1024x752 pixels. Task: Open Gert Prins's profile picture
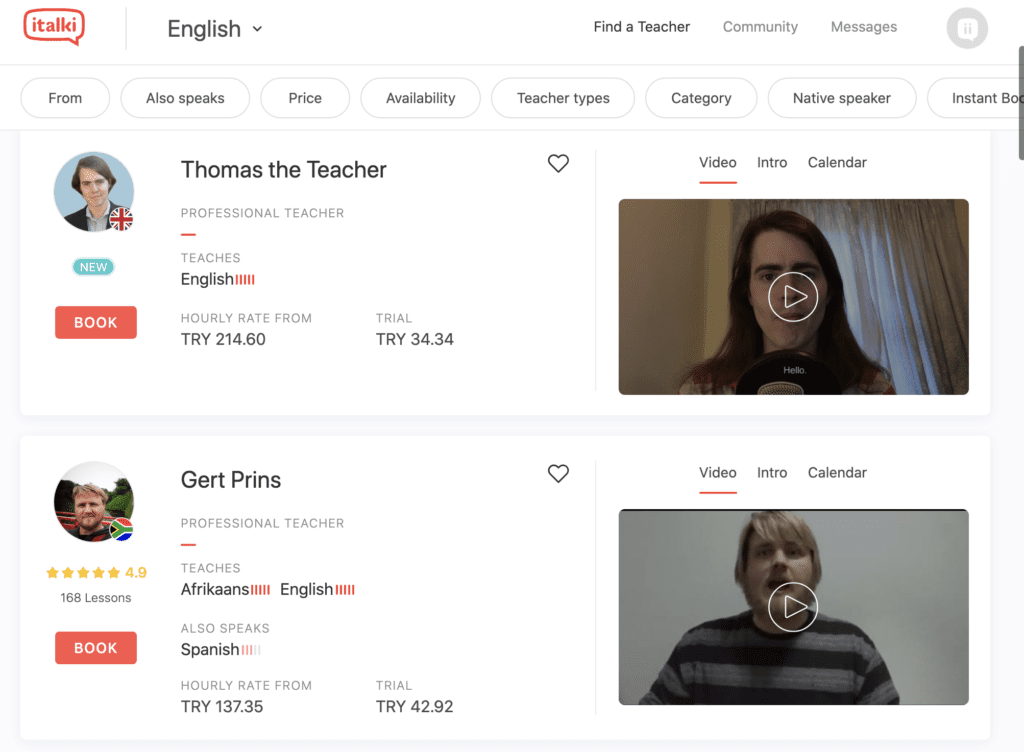[x=93, y=502]
